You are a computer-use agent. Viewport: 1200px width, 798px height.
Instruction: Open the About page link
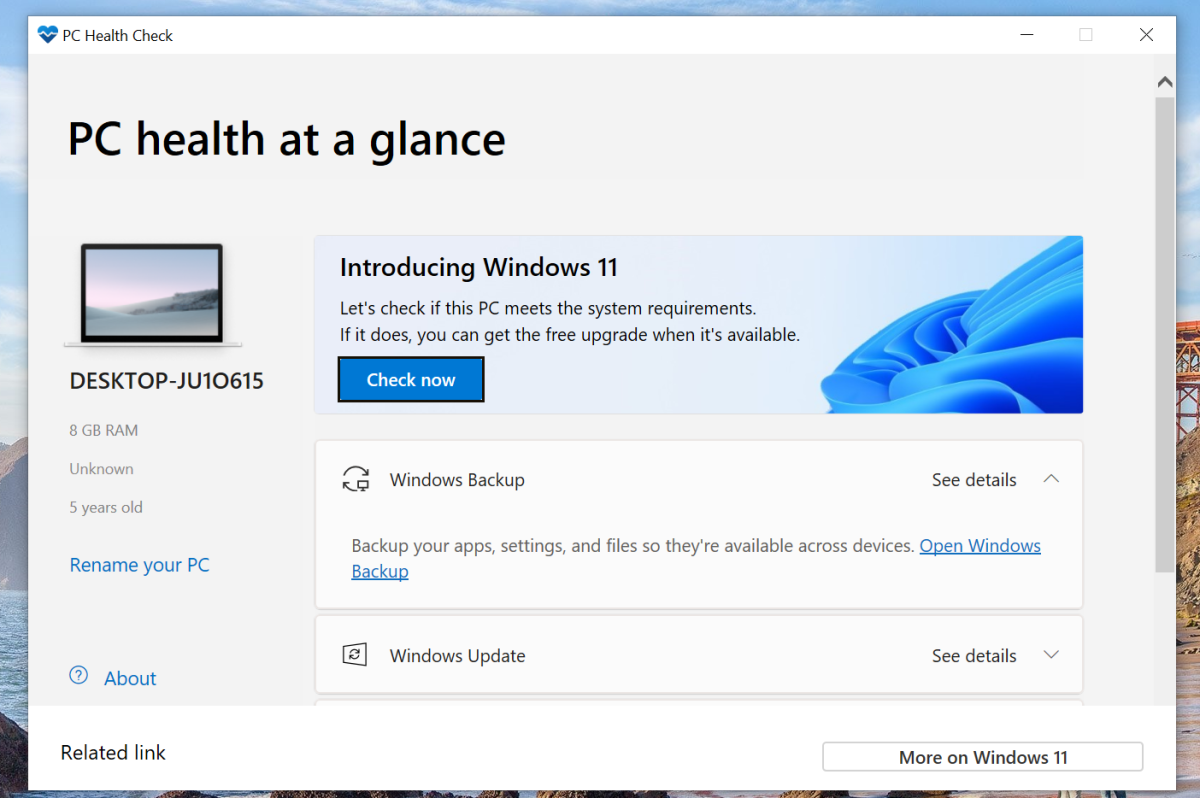[130, 678]
